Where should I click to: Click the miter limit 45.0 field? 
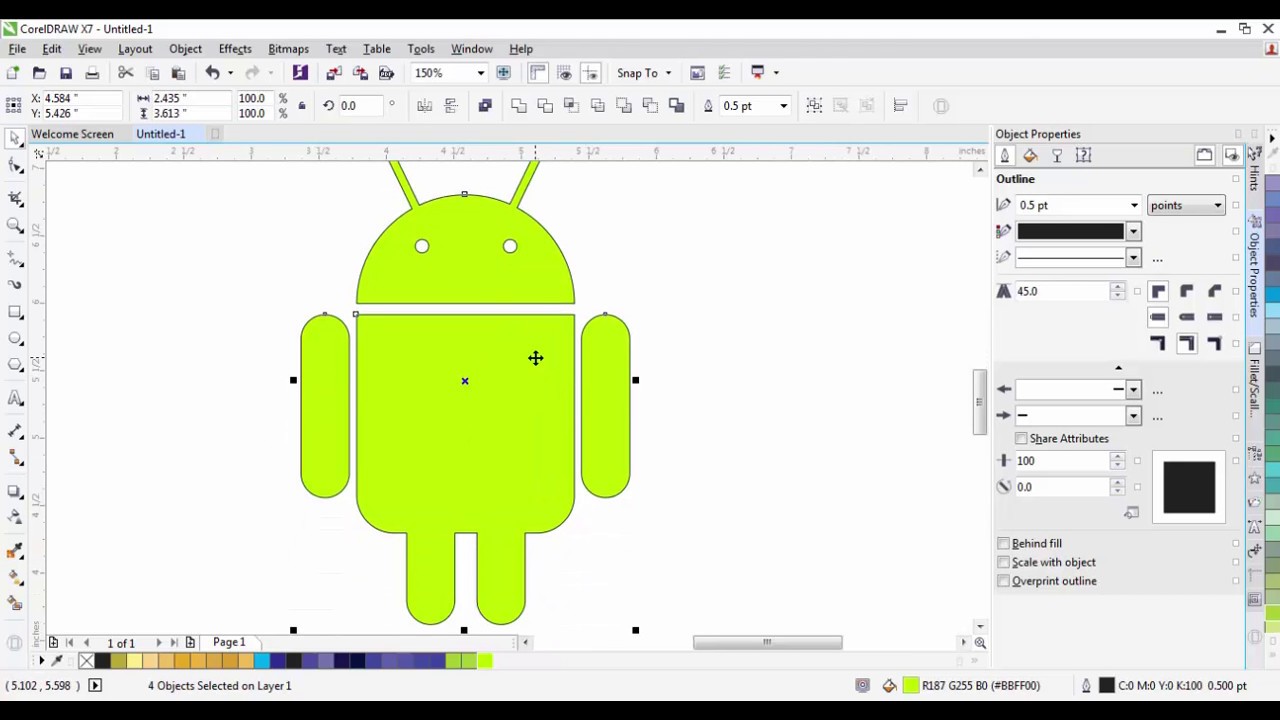[1061, 292]
